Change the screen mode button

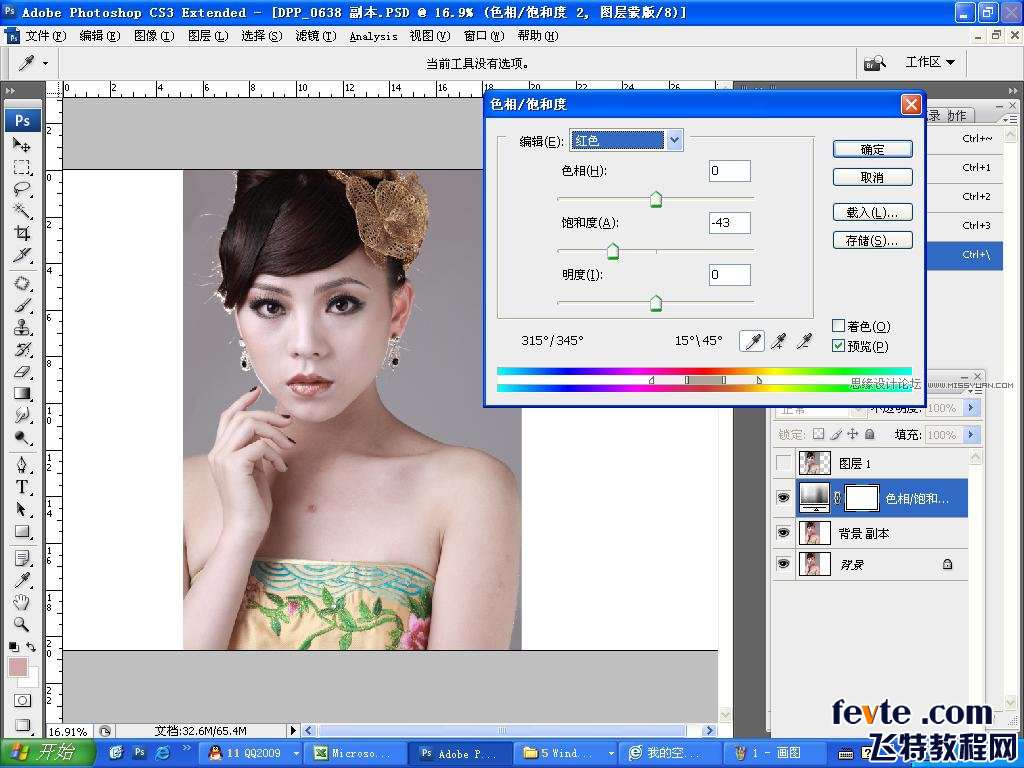coord(22,724)
